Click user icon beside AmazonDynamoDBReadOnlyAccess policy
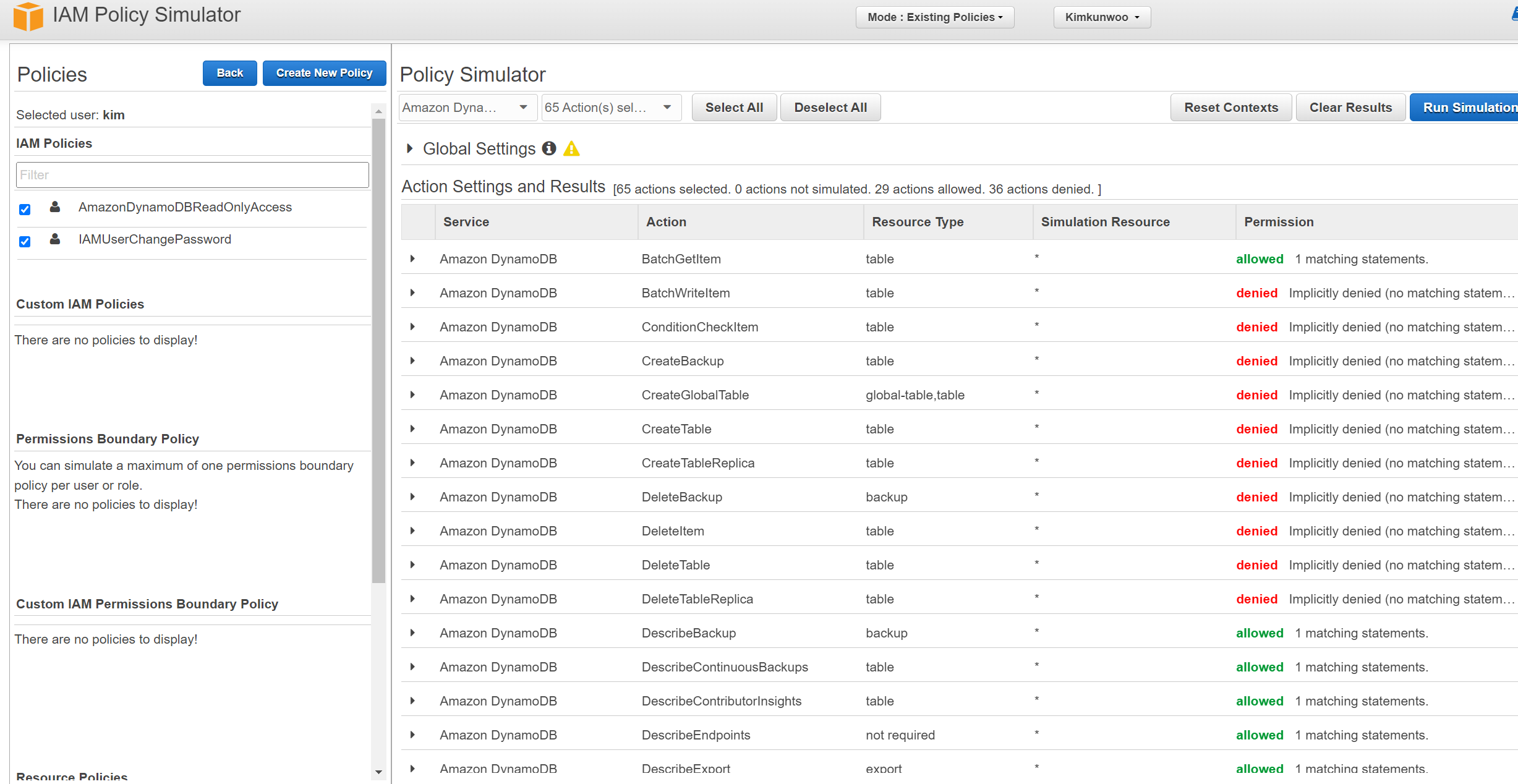The width and height of the screenshot is (1518, 784). [x=55, y=207]
